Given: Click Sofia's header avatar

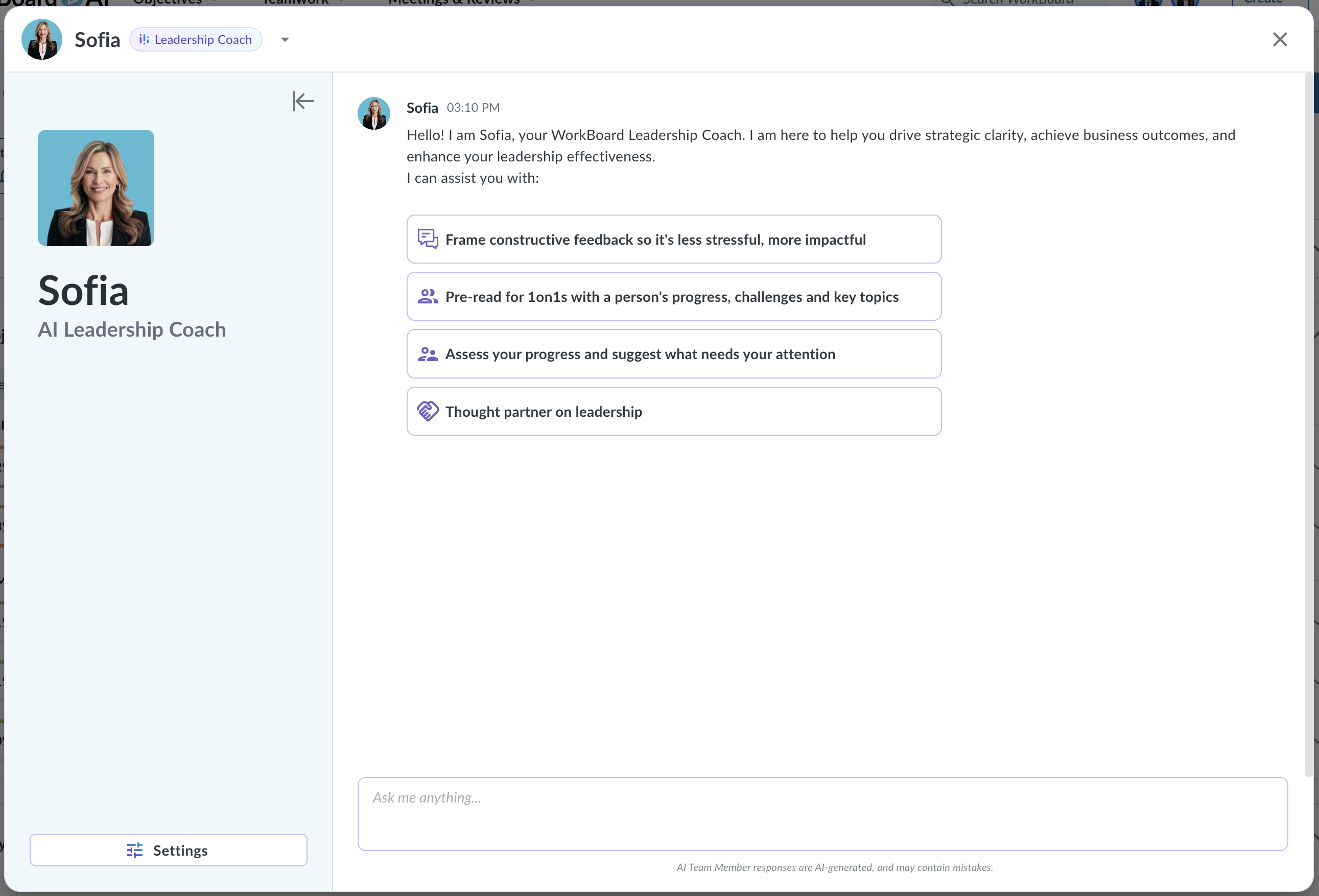Looking at the screenshot, I should click(x=41, y=40).
